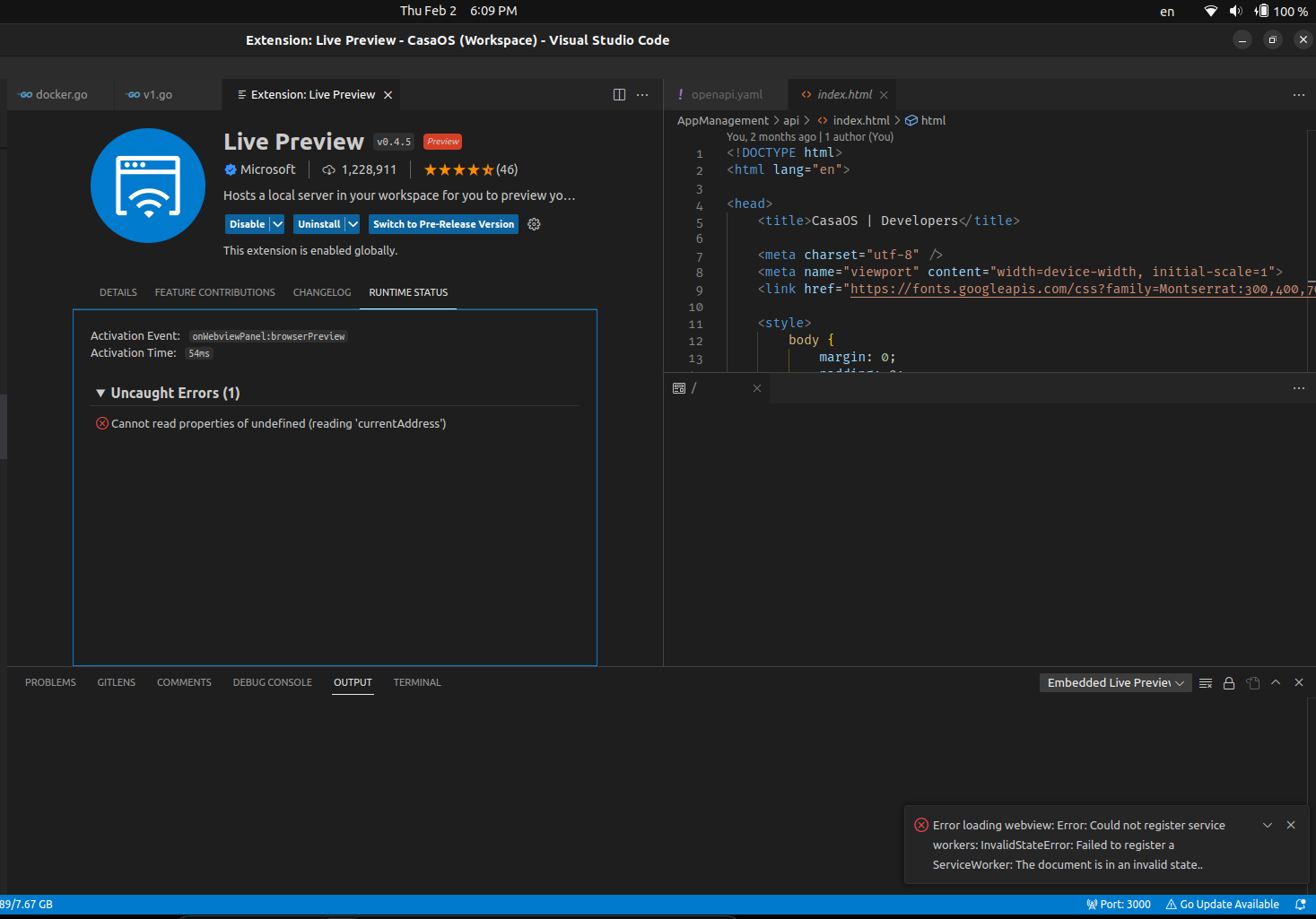1316x919 pixels.
Task: Click Go Update Available in the status bar
Action: [1222, 904]
